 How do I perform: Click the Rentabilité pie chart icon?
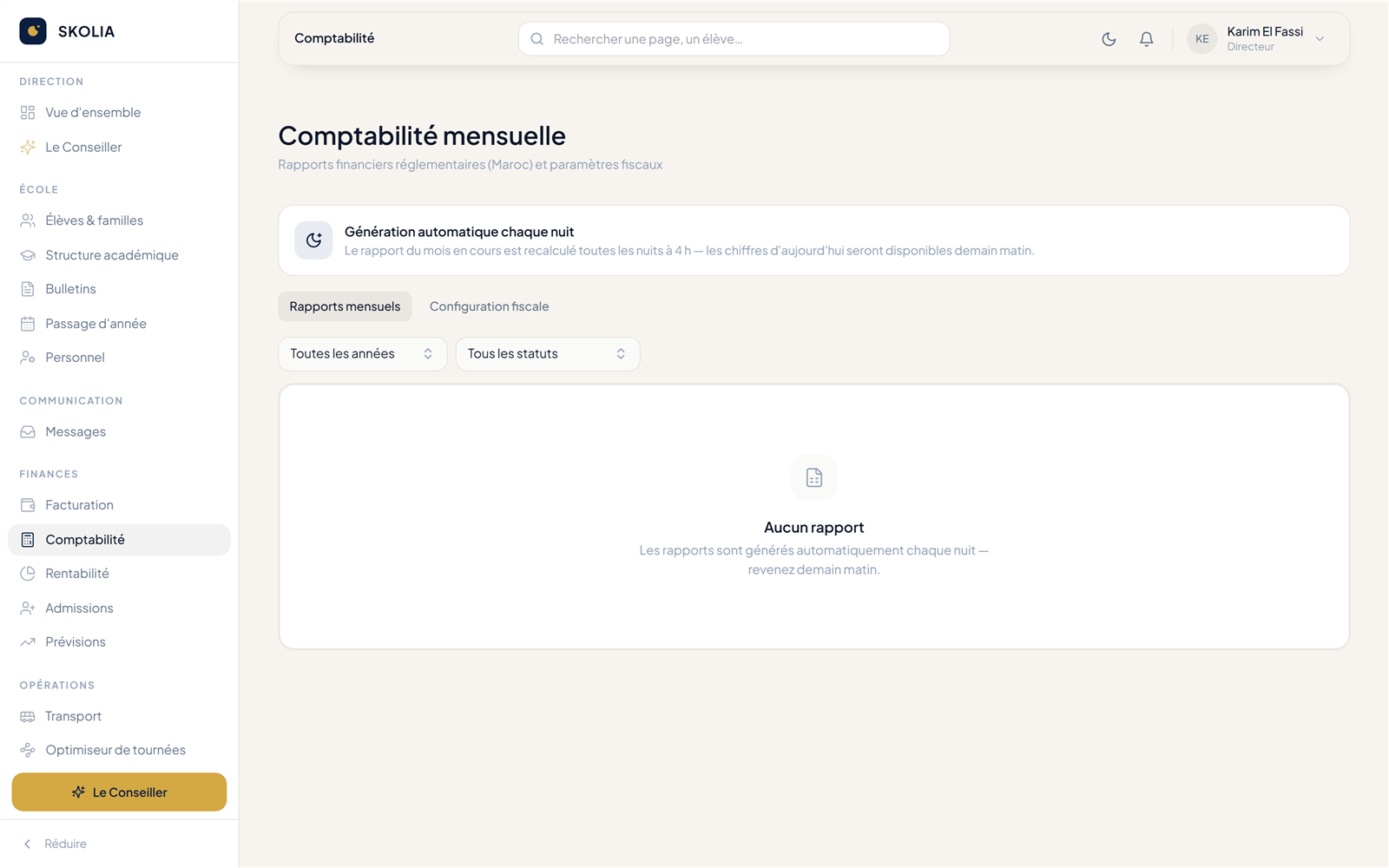(x=28, y=574)
